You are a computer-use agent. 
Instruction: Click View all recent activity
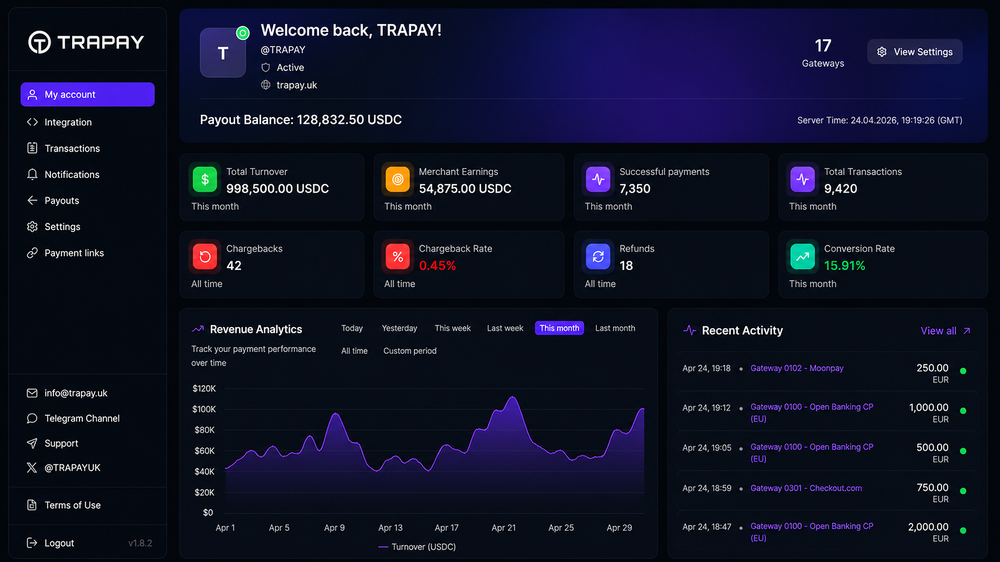point(945,330)
